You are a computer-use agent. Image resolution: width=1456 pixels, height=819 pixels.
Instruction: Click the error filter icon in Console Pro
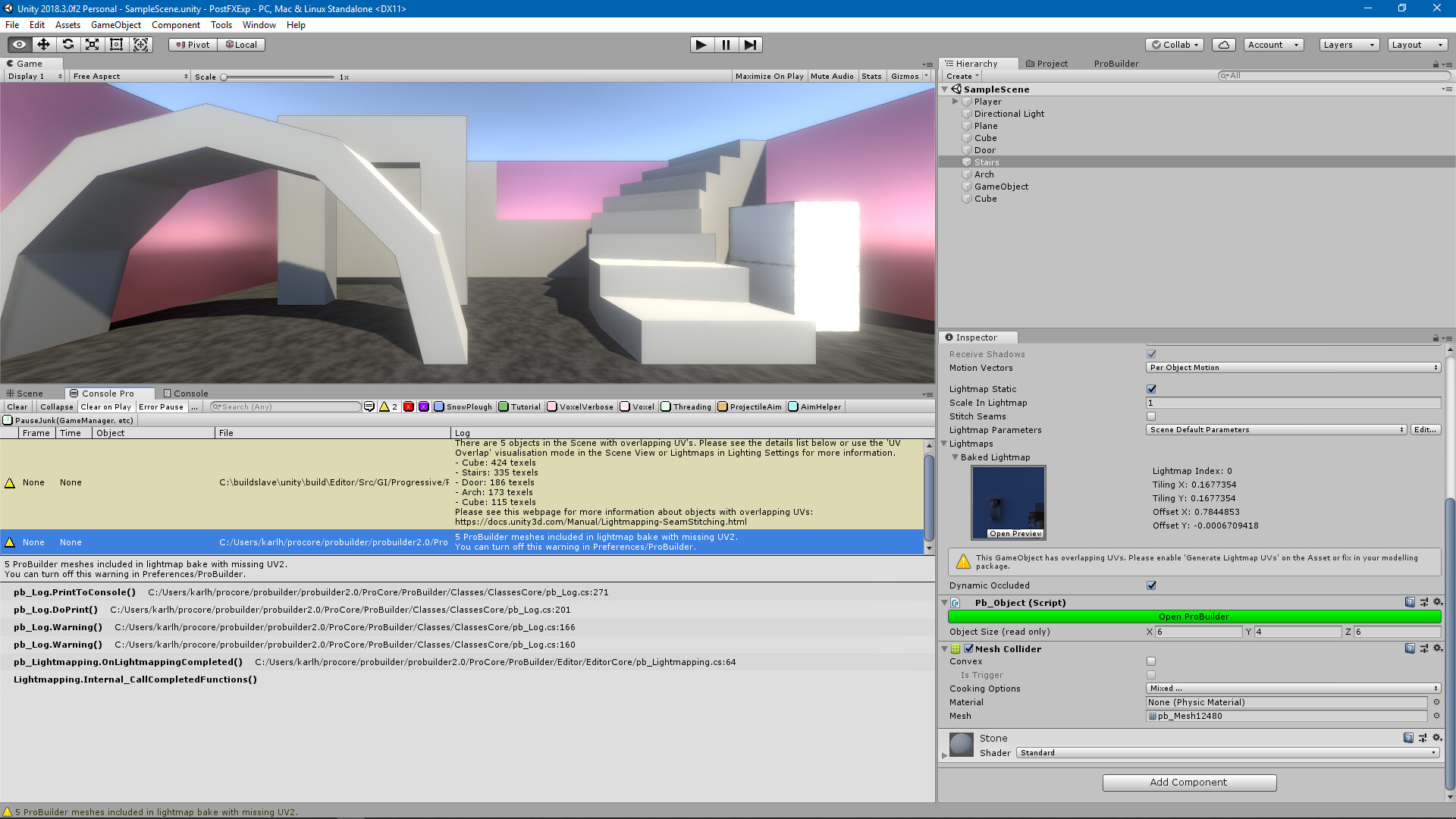pos(409,406)
